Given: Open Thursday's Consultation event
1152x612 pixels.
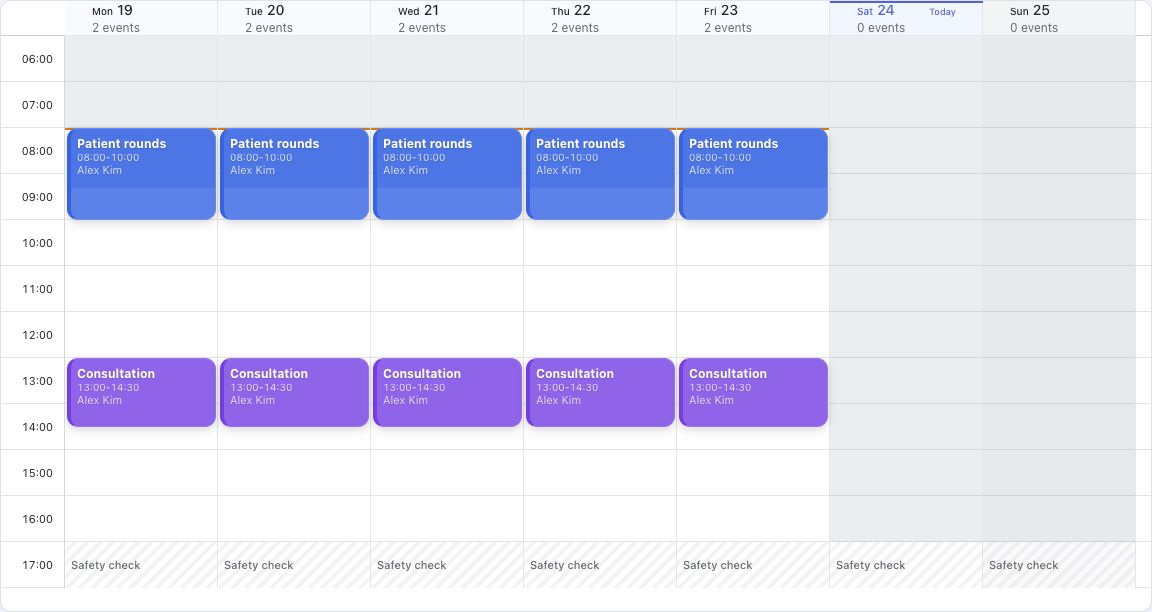Looking at the screenshot, I should pos(600,392).
